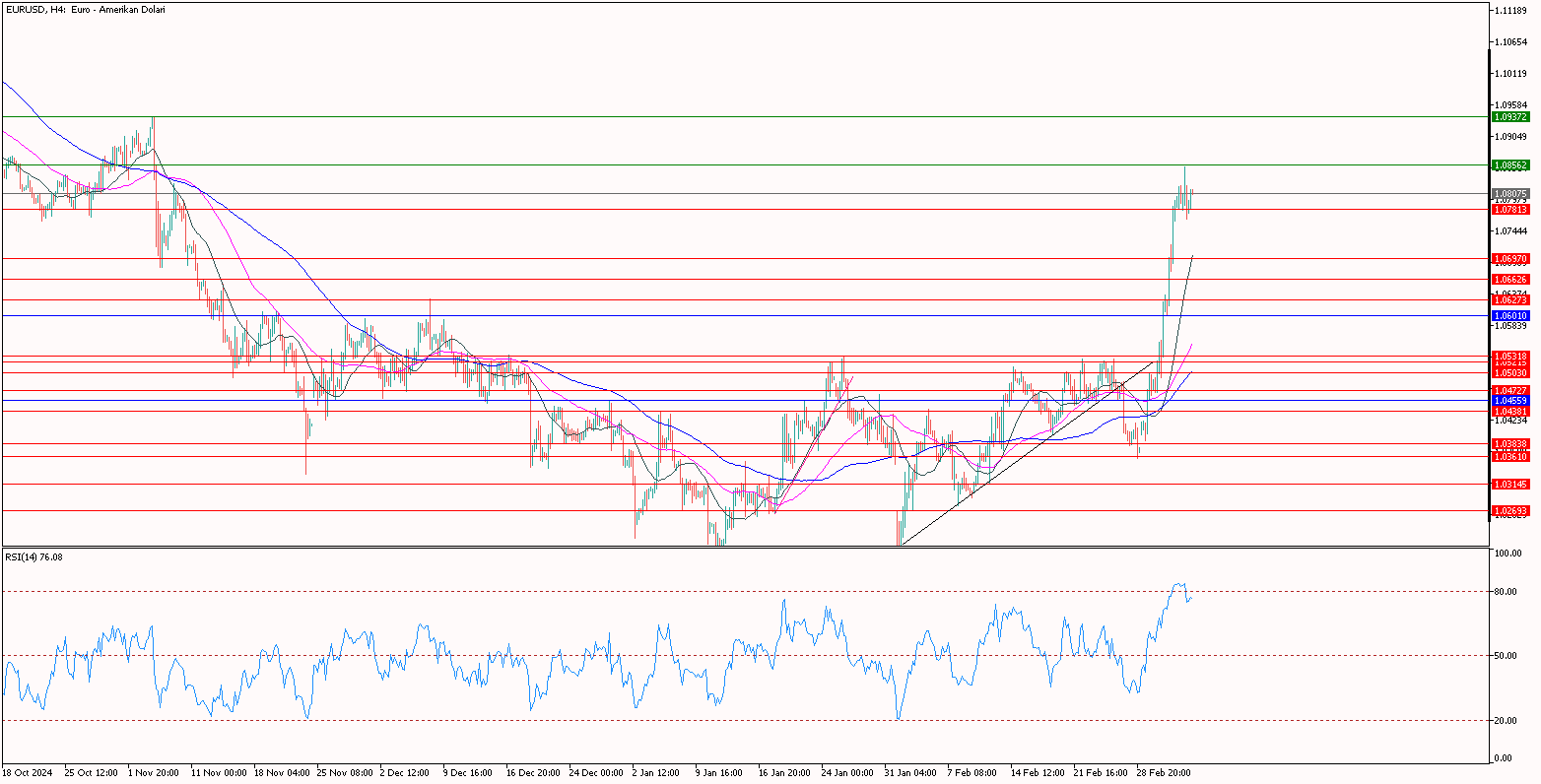The width and height of the screenshot is (1541, 784).
Task: Select the green 1.08562 price level label
Action: [1510, 164]
